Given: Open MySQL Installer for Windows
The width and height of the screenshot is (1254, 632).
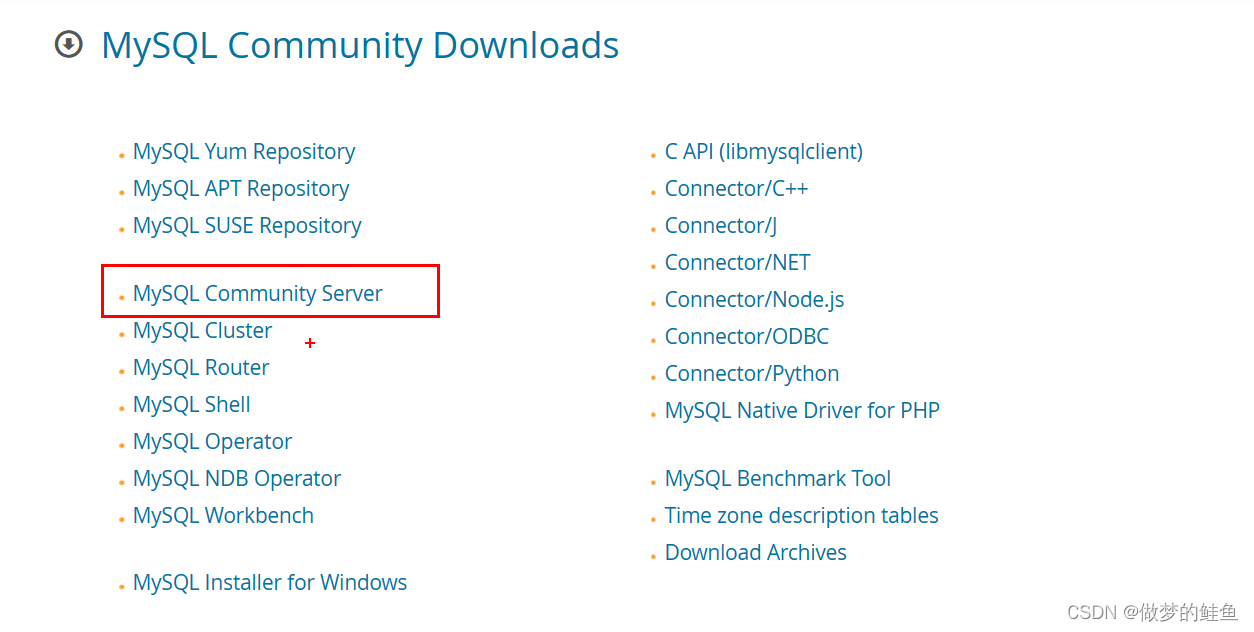Looking at the screenshot, I should [x=270, y=583].
